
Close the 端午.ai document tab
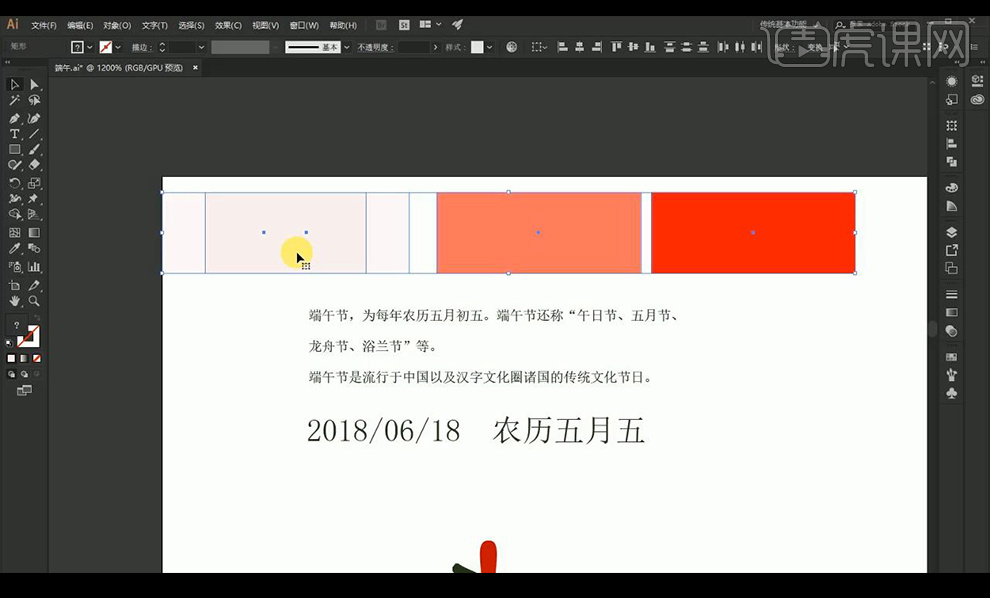(x=195, y=67)
